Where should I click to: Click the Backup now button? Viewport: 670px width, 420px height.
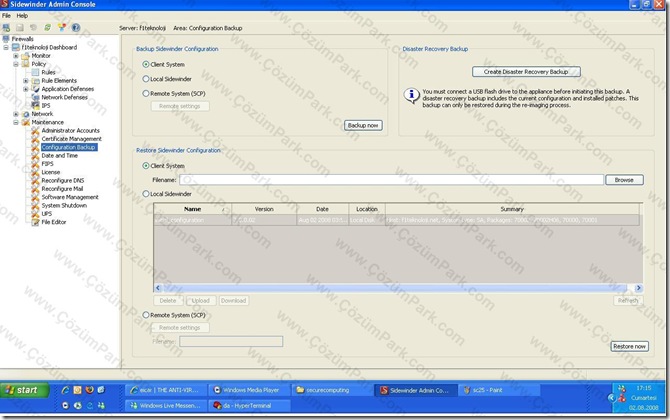coord(363,126)
